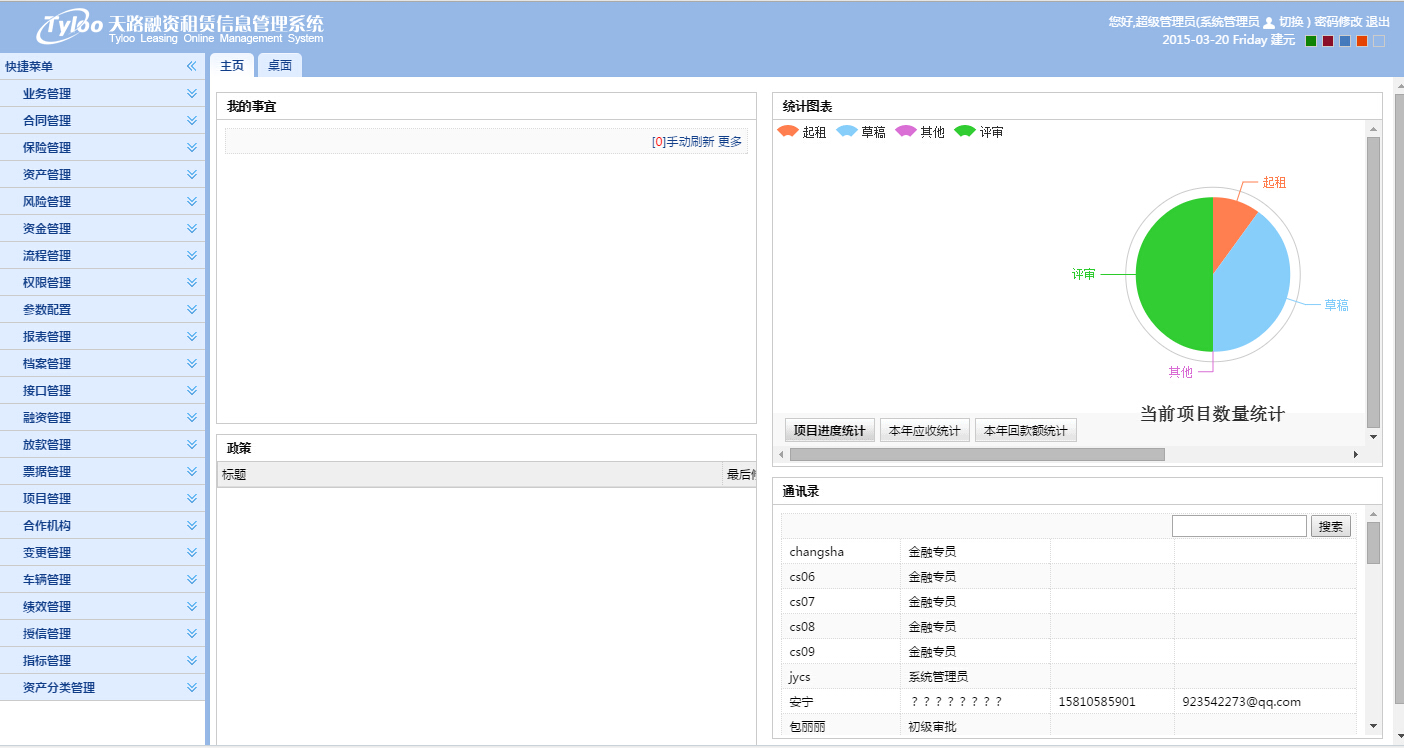Click the green 评审 legend icon

click(x=964, y=131)
